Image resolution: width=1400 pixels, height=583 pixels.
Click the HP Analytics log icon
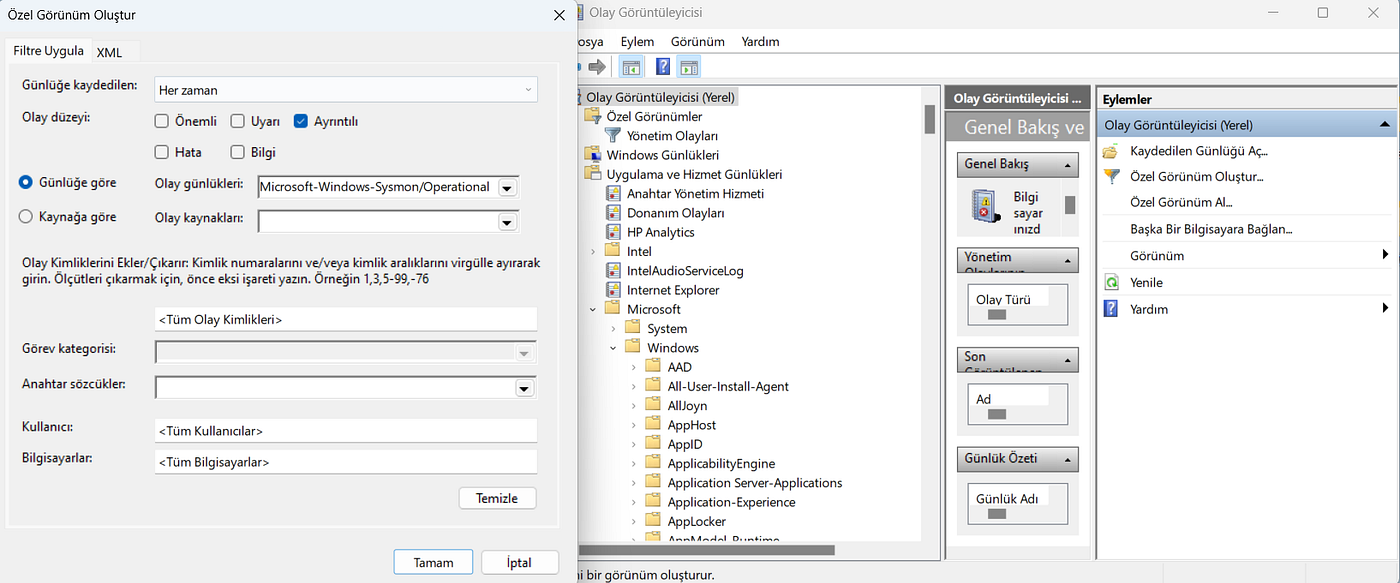tap(613, 232)
